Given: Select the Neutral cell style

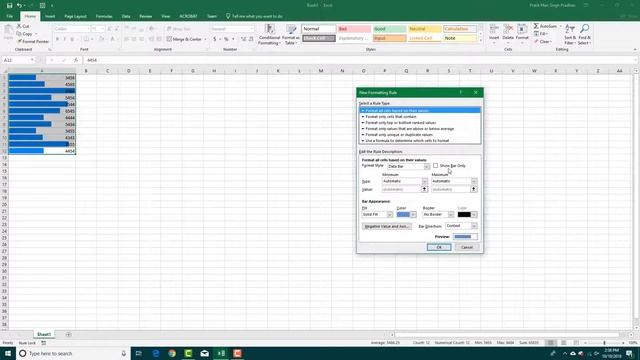Looking at the screenshot, I should (x=424, y=29).
